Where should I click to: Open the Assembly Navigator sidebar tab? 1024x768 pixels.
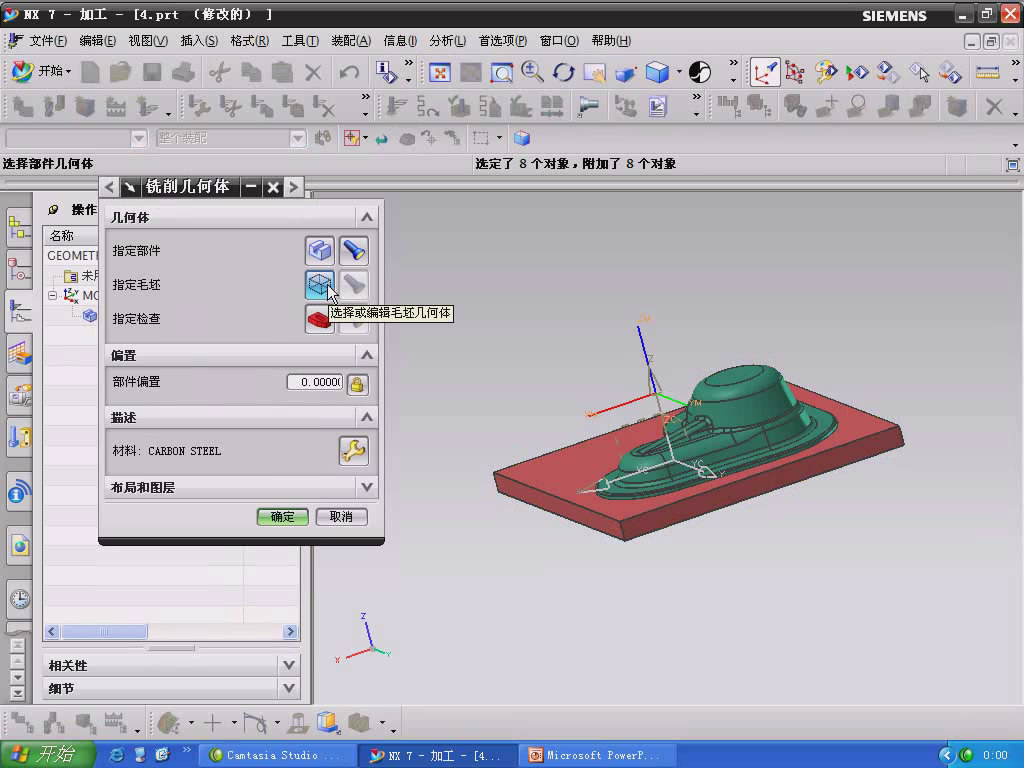click(x=19, y=228)
